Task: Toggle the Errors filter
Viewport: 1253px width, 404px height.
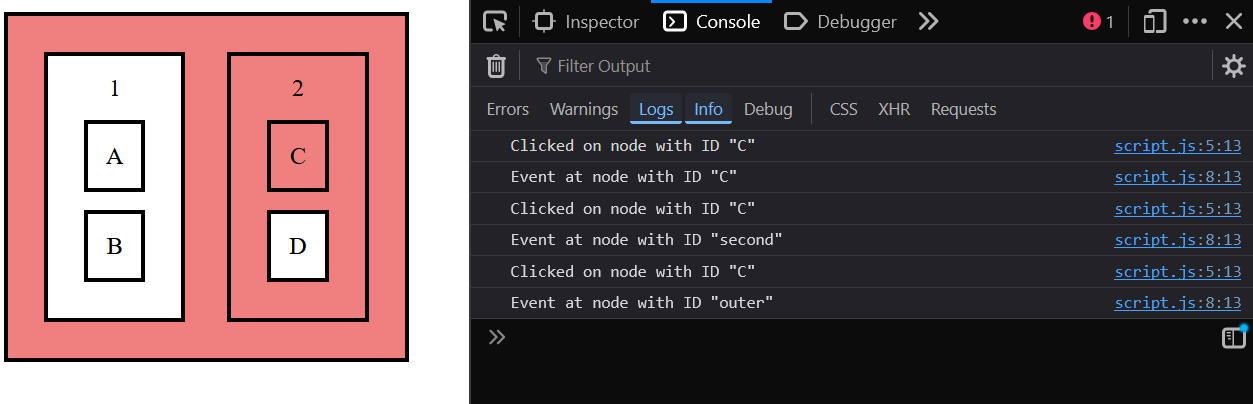Action: coord(507,109)
